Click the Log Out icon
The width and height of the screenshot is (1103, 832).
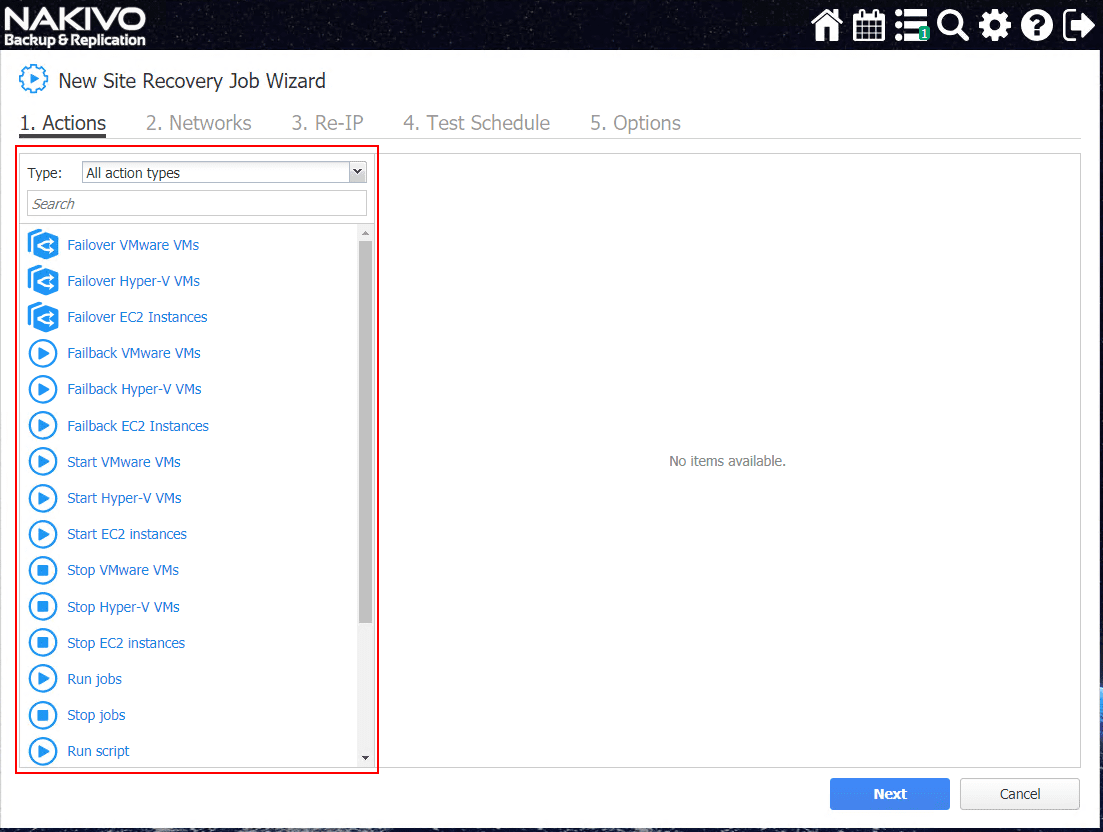[1078, 25]
